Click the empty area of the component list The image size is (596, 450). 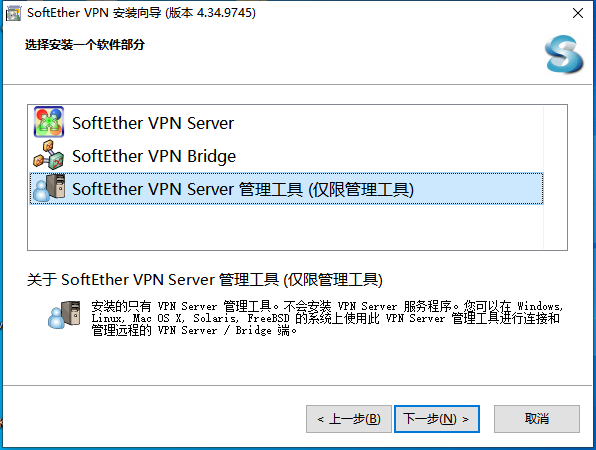click(286, 227)
